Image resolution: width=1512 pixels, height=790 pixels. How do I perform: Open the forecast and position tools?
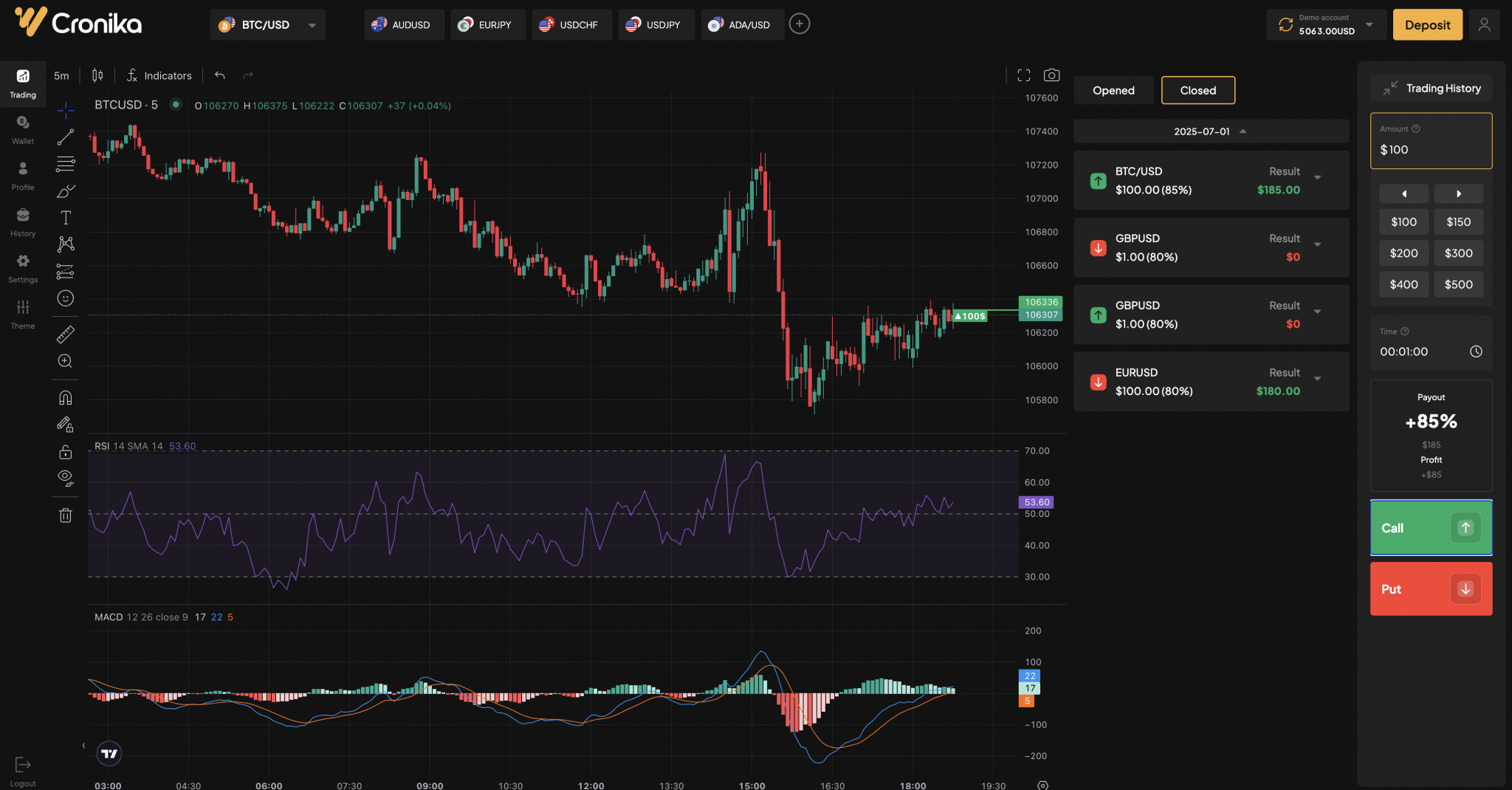(66, 272)
